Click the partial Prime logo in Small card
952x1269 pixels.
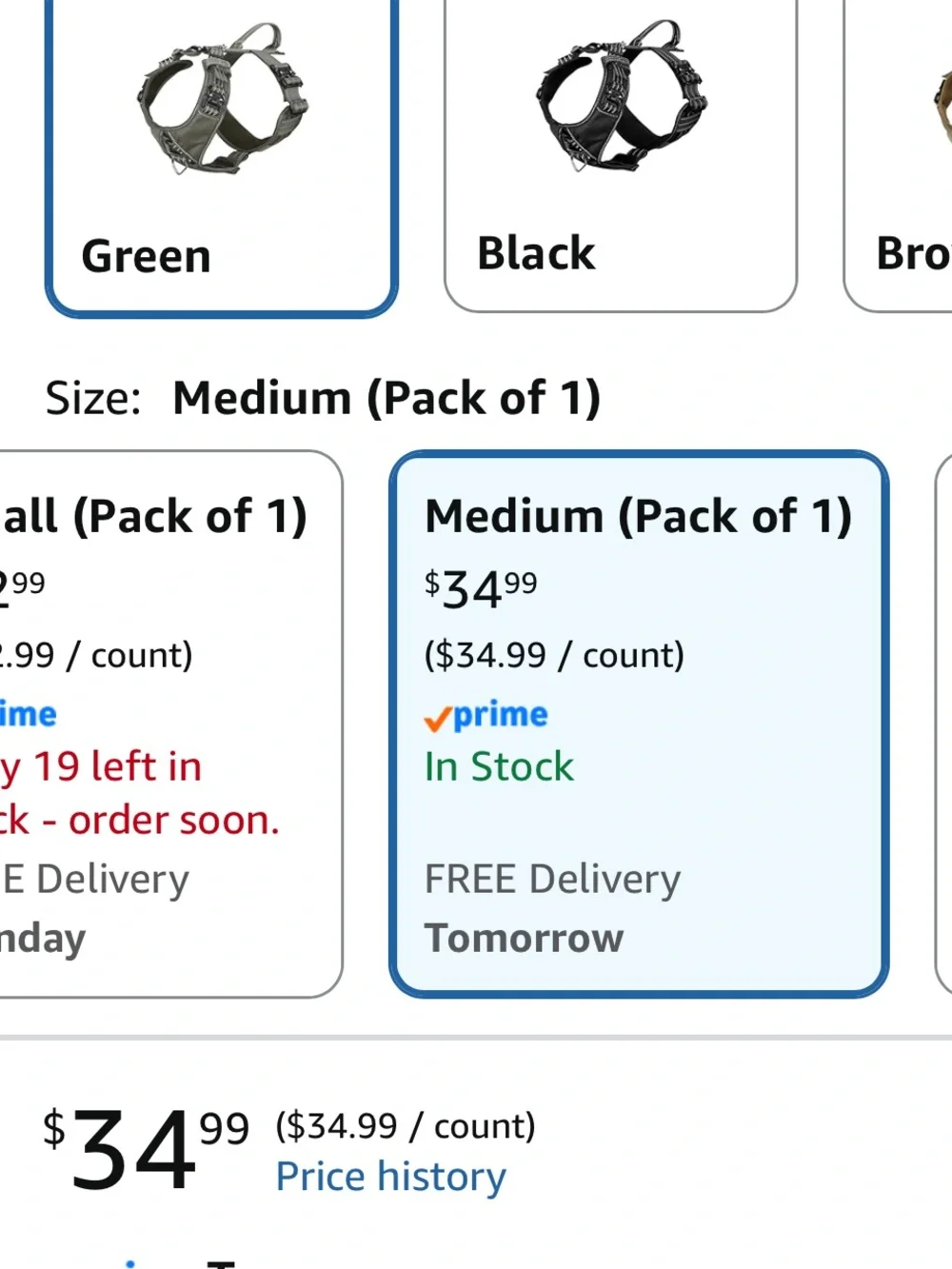tap(29, 714)
